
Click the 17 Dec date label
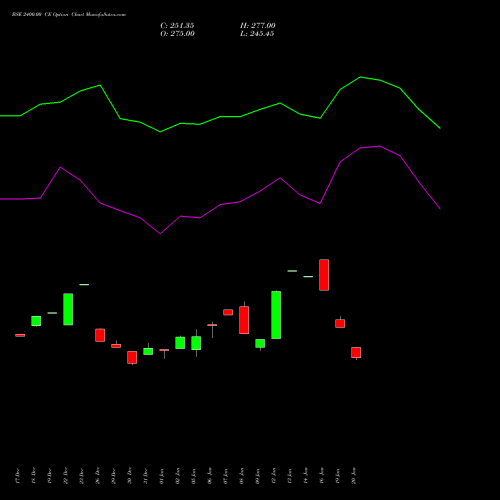pos(17,476)
